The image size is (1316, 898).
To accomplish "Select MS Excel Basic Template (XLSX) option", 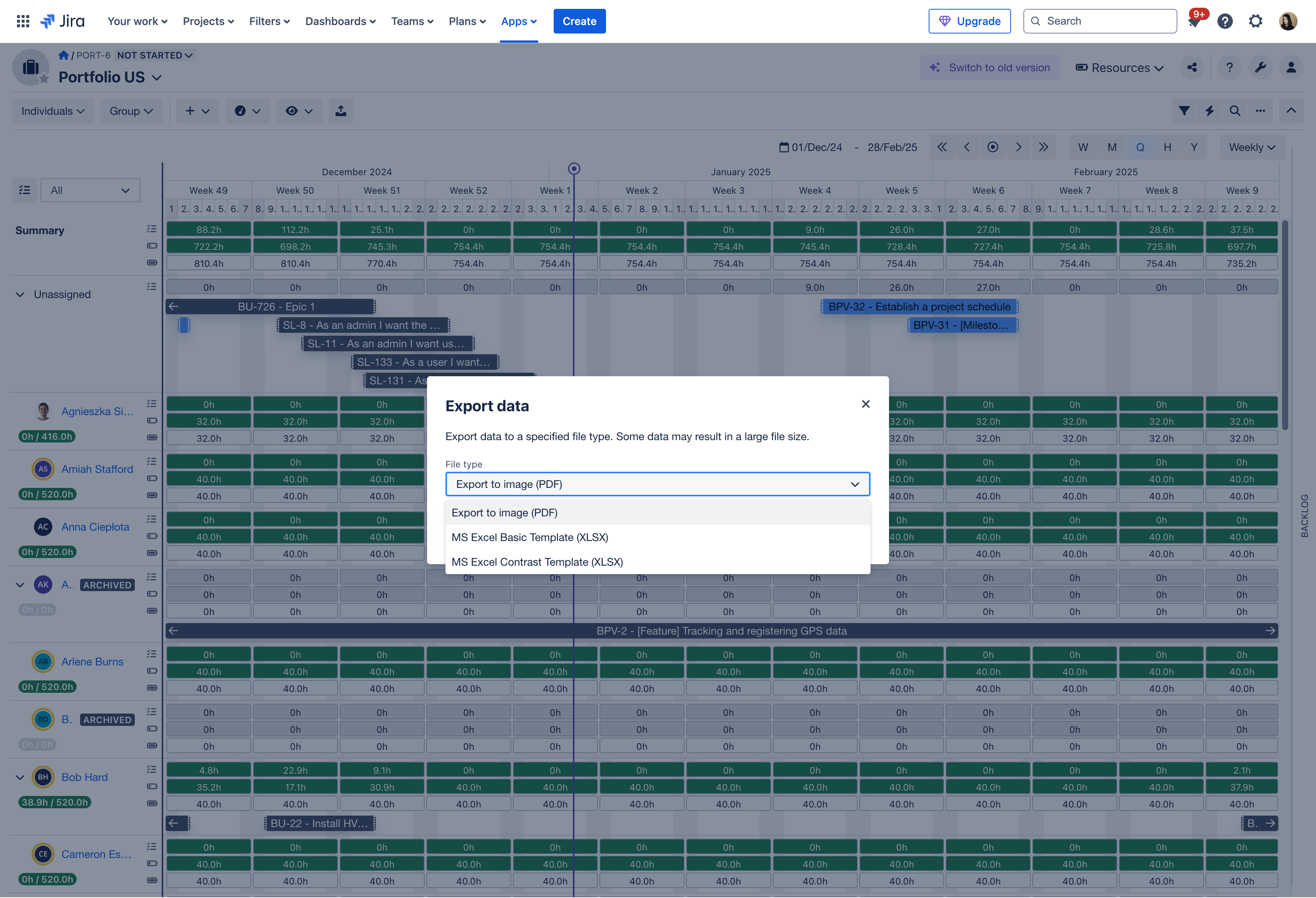I will coord(530,537).
